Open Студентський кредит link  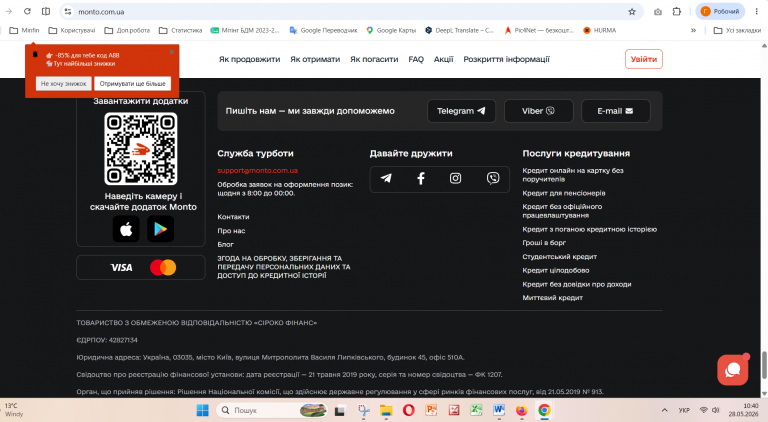pyautogui.click(x=559, y=257)
